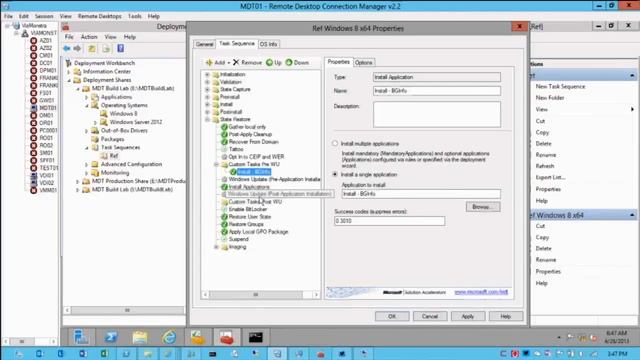This screenshot has height=360, width=640.
Task: Choose Install multiple applications radio button
Action: pos(335,144)
